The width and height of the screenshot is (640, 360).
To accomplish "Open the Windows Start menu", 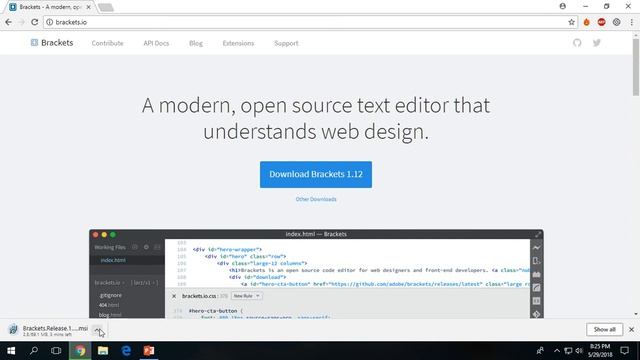I will (11, 351).
